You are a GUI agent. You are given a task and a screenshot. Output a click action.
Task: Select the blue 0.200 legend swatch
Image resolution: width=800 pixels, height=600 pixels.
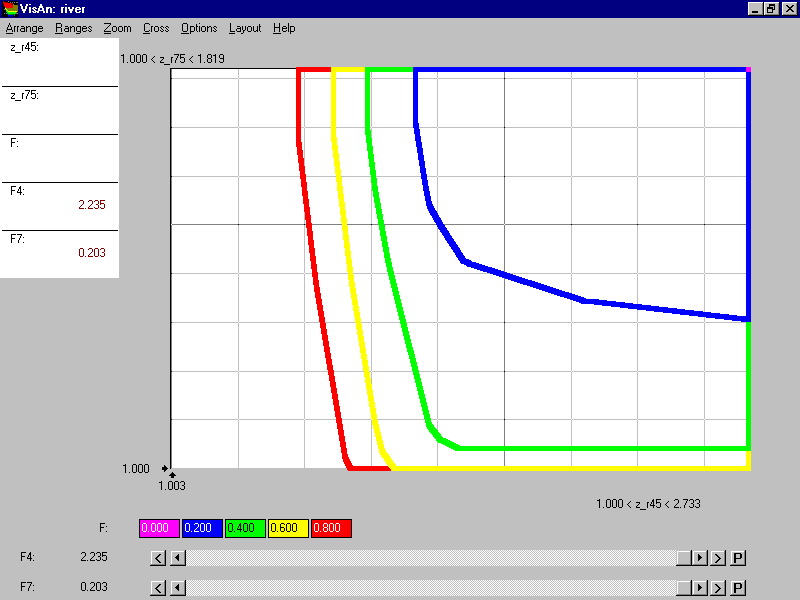point(202,528)
